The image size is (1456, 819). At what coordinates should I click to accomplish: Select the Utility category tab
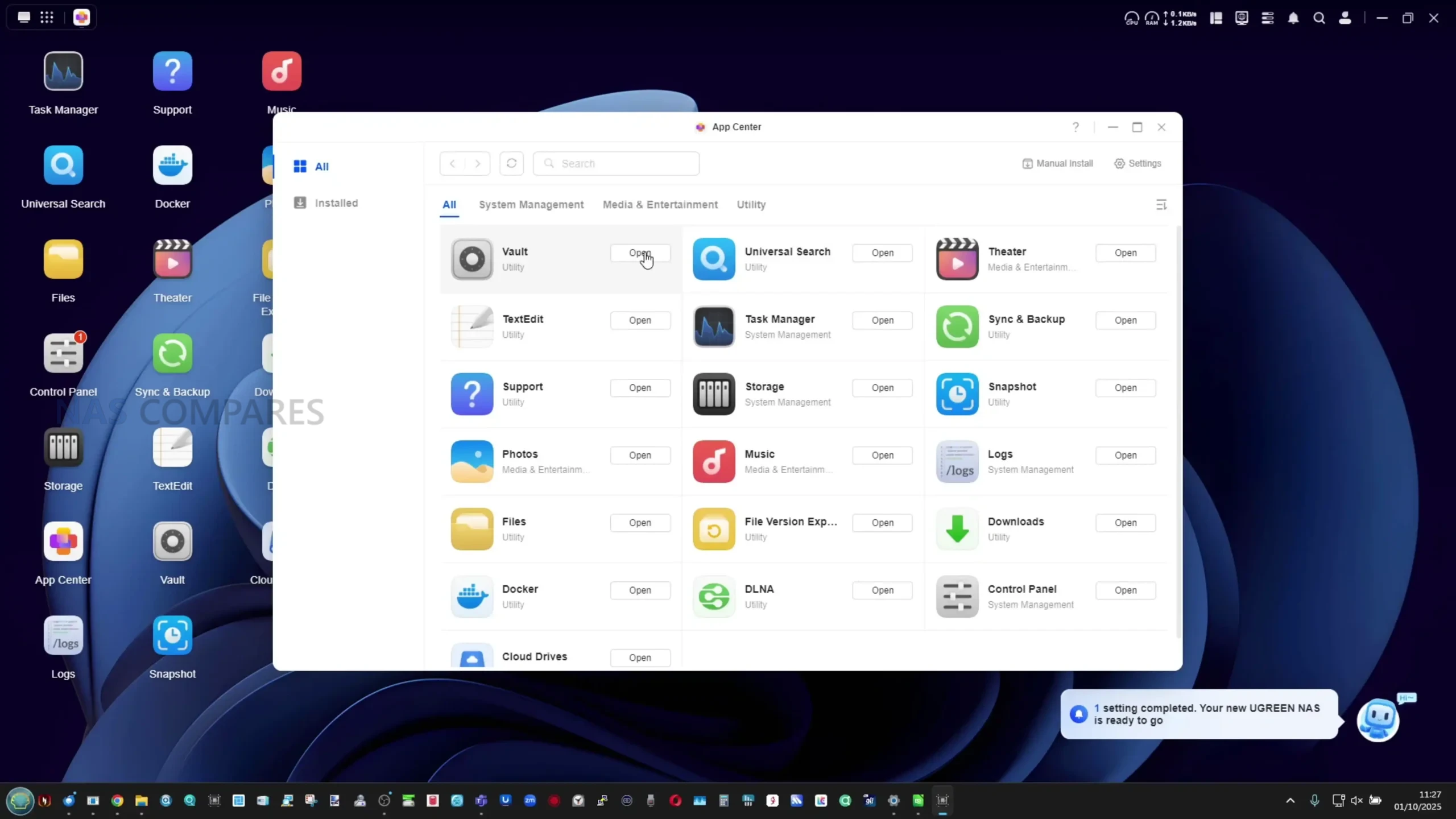point(751,205)
